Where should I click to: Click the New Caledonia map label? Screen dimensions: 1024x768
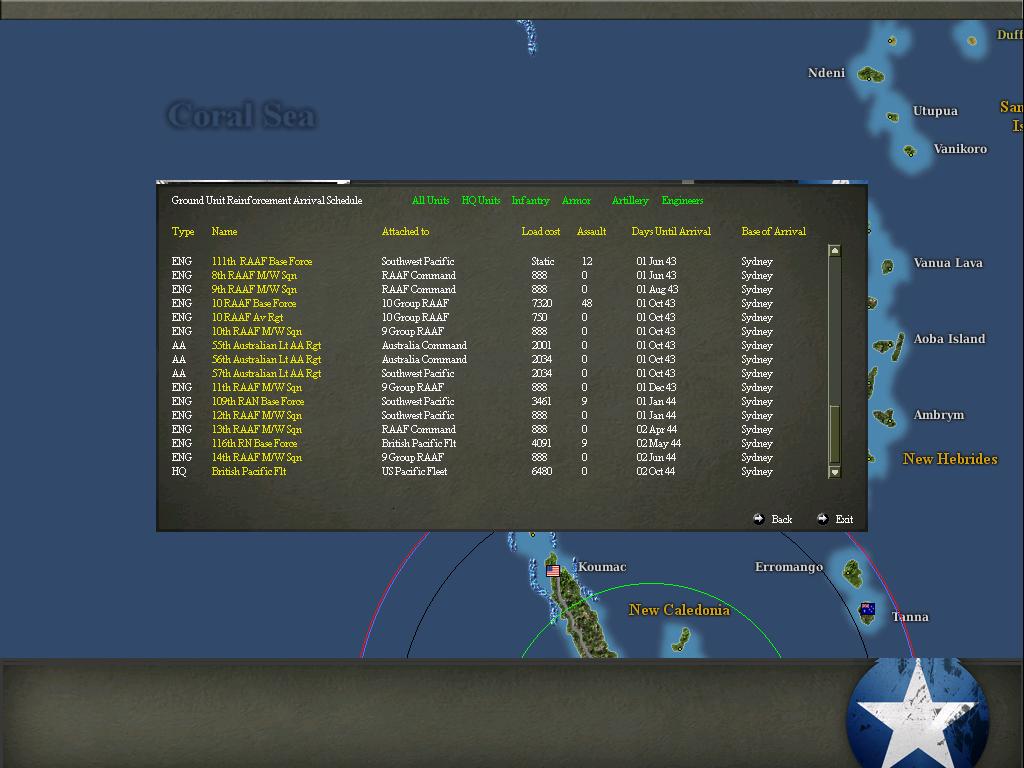coord(679,610)
